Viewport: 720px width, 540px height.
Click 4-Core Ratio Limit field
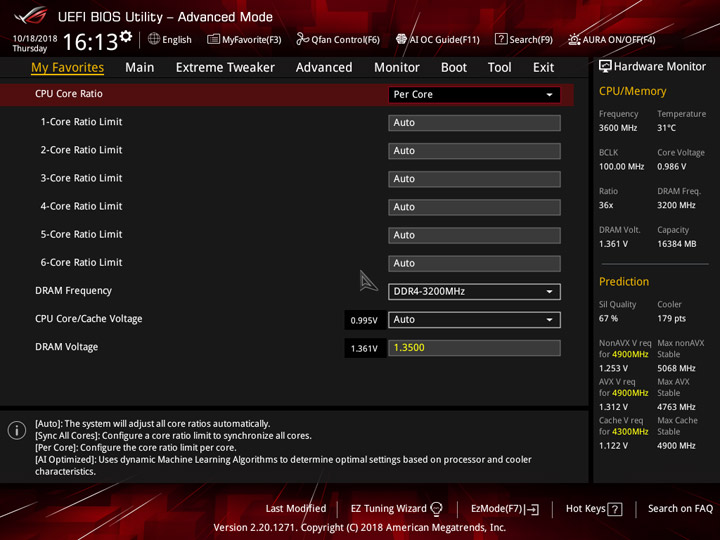pos(474,207)
